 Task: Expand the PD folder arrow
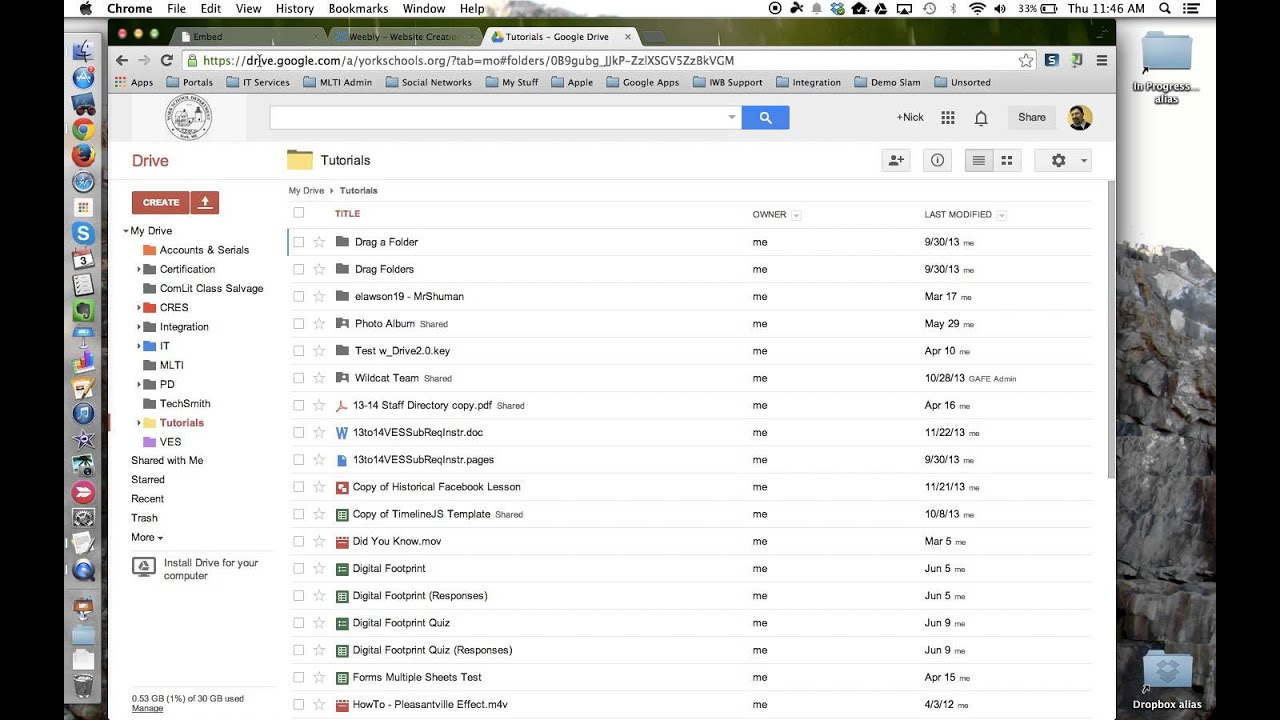139,385
